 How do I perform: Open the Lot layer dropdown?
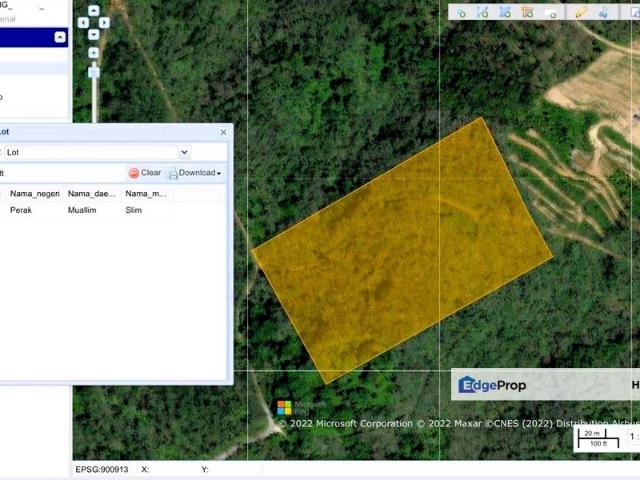184,152
